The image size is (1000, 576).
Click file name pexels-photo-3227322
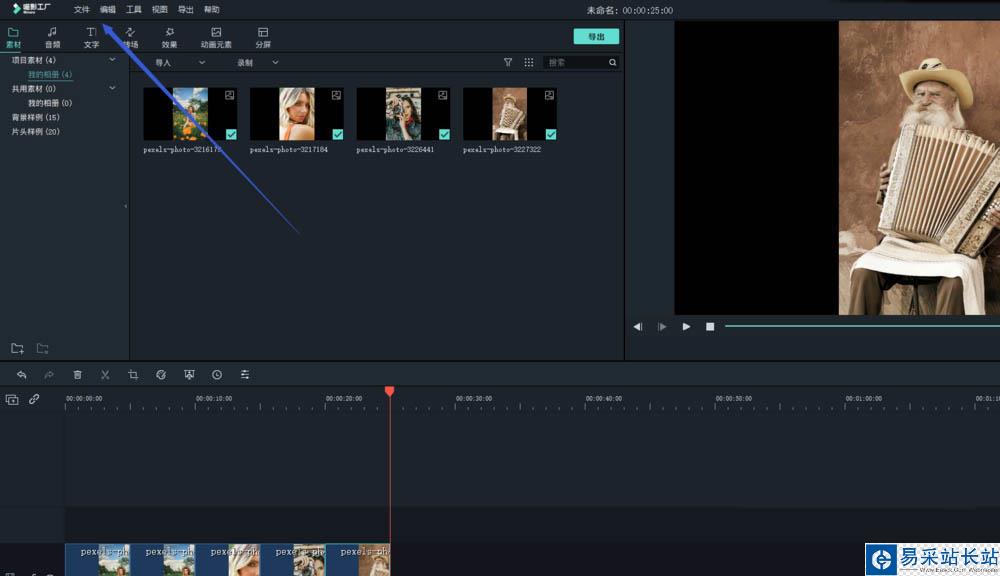click(x=502, y=149)
